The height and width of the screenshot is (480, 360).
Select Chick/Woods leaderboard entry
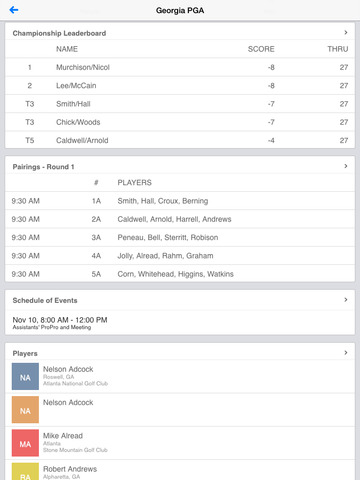180,122
